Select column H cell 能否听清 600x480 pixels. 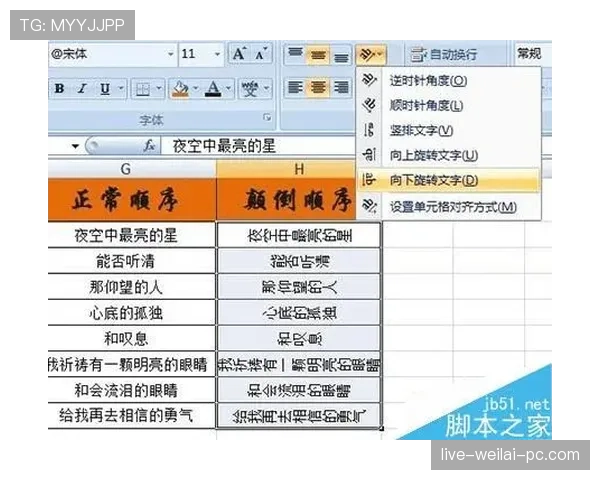click(299, 261)
